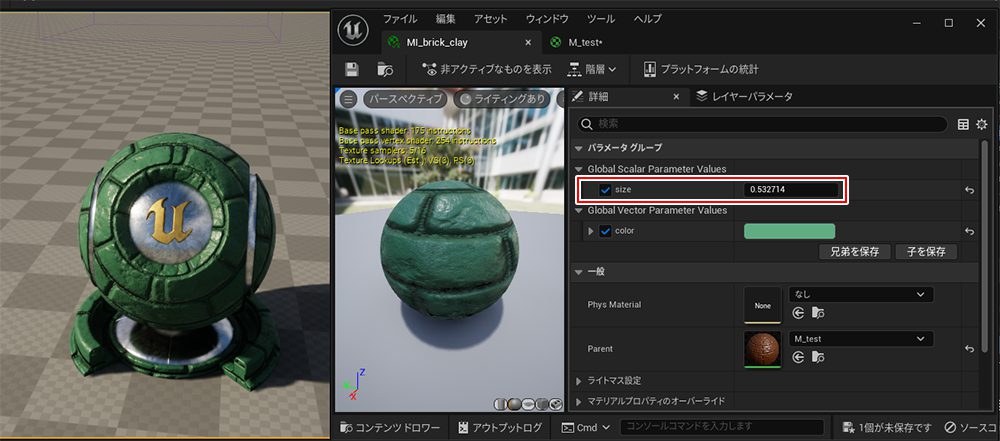
Task: Click Browse to asset icon in toolbar
Action: point(385,69)
